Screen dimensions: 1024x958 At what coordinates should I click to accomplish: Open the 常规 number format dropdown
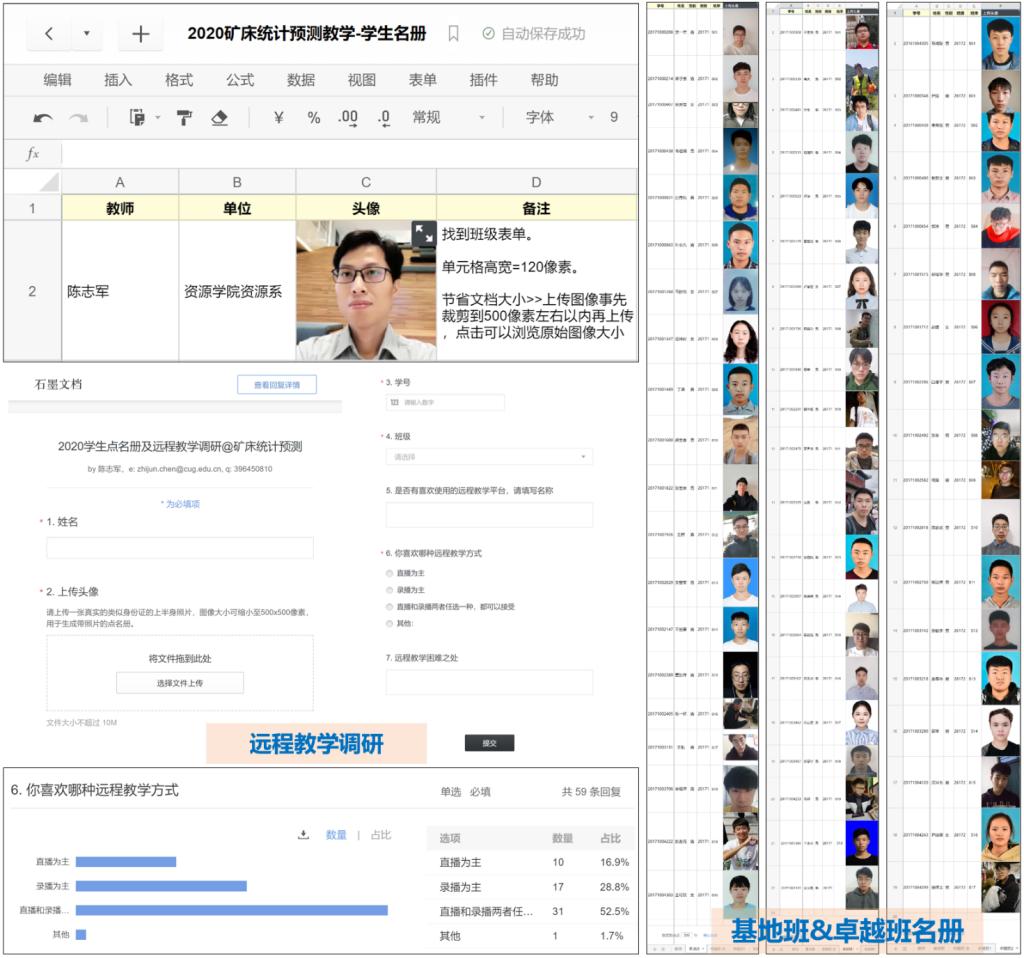[448, 118]
